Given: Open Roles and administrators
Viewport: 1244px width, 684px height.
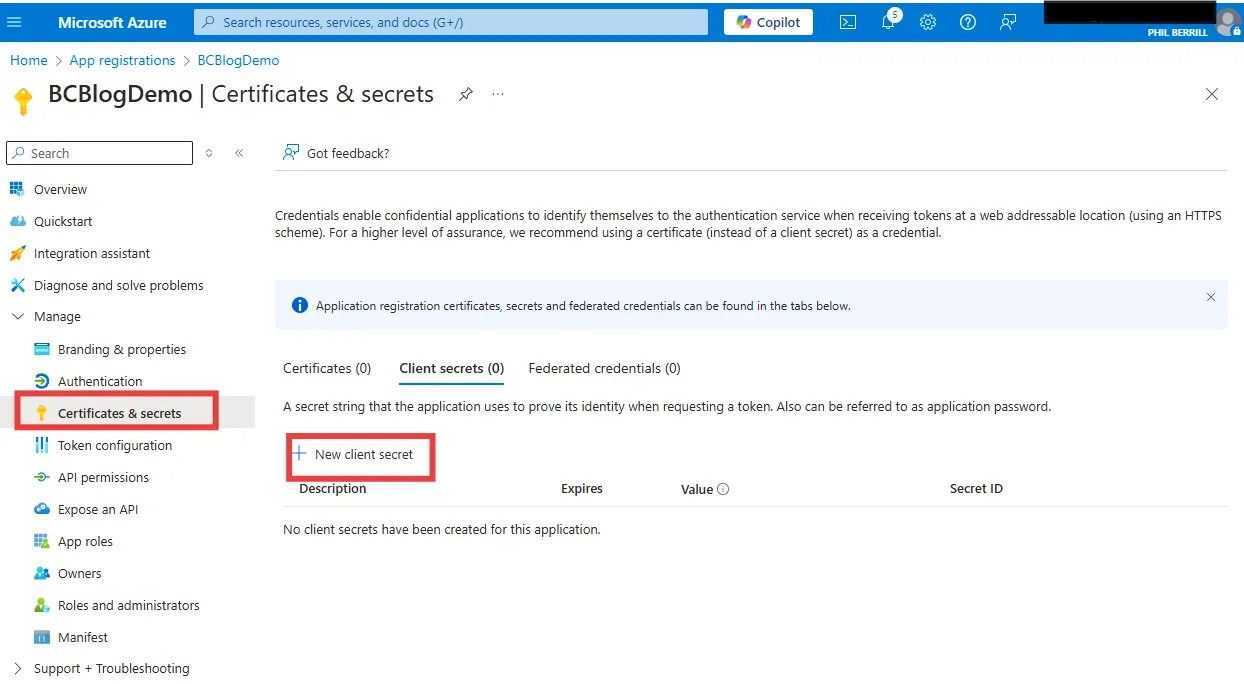Looking at the screenshot, I should coord(127,605).
